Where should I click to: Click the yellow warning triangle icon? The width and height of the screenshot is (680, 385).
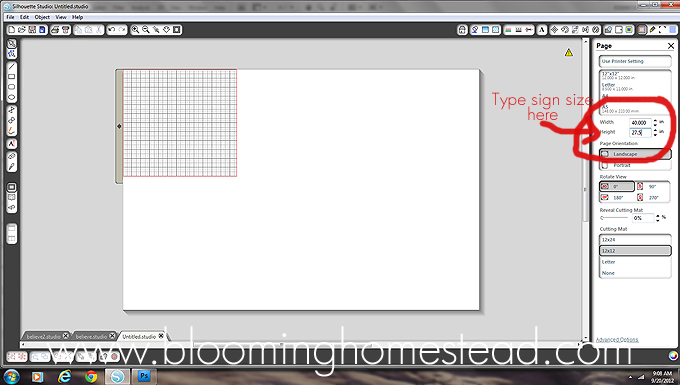pos(569,53)
